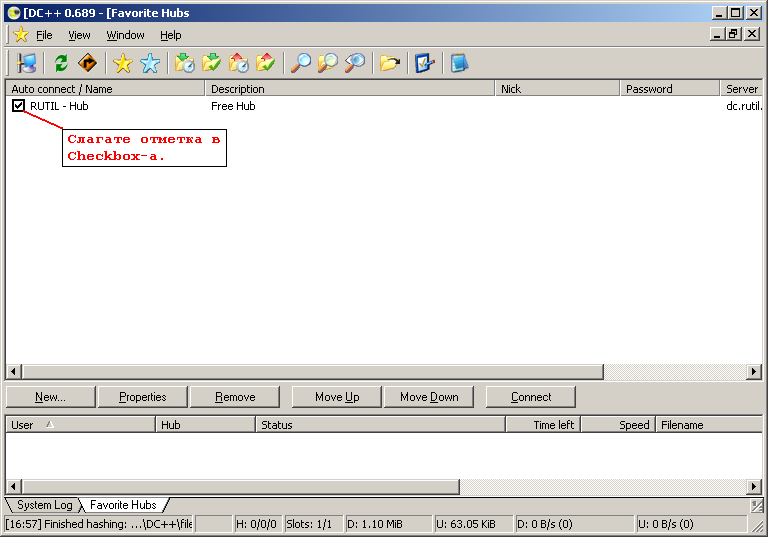
Task: Click the transfers horizontal scrollbar thumb
Action: 241,487
